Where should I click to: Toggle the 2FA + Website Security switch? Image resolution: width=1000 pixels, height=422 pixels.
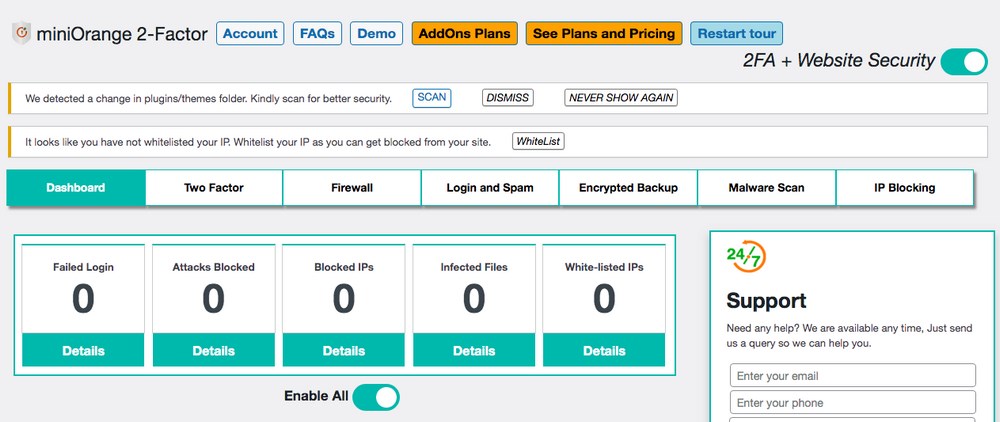click(964, 62)
